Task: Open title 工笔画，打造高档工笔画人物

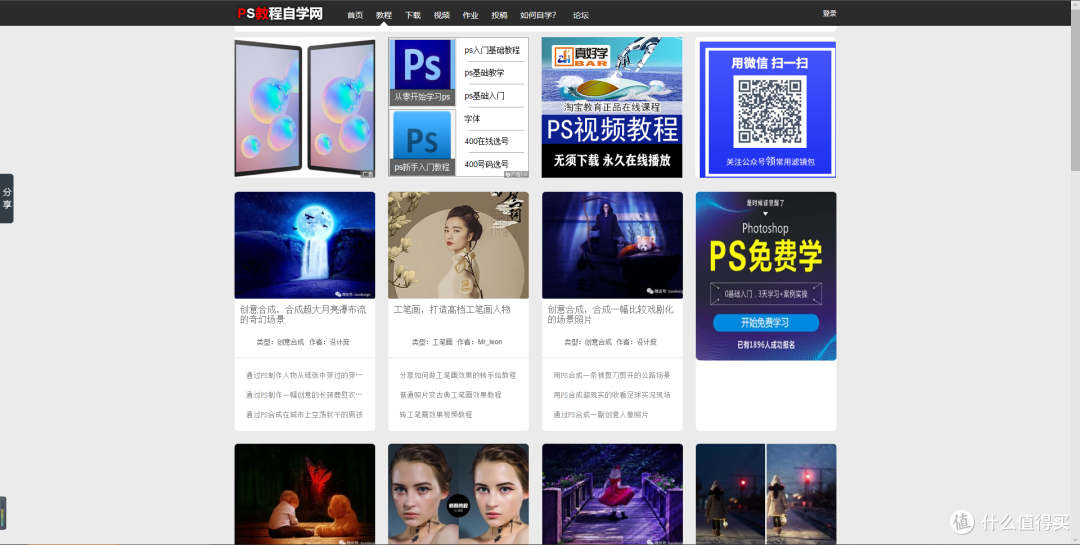Action: click(x=452, y=310)
